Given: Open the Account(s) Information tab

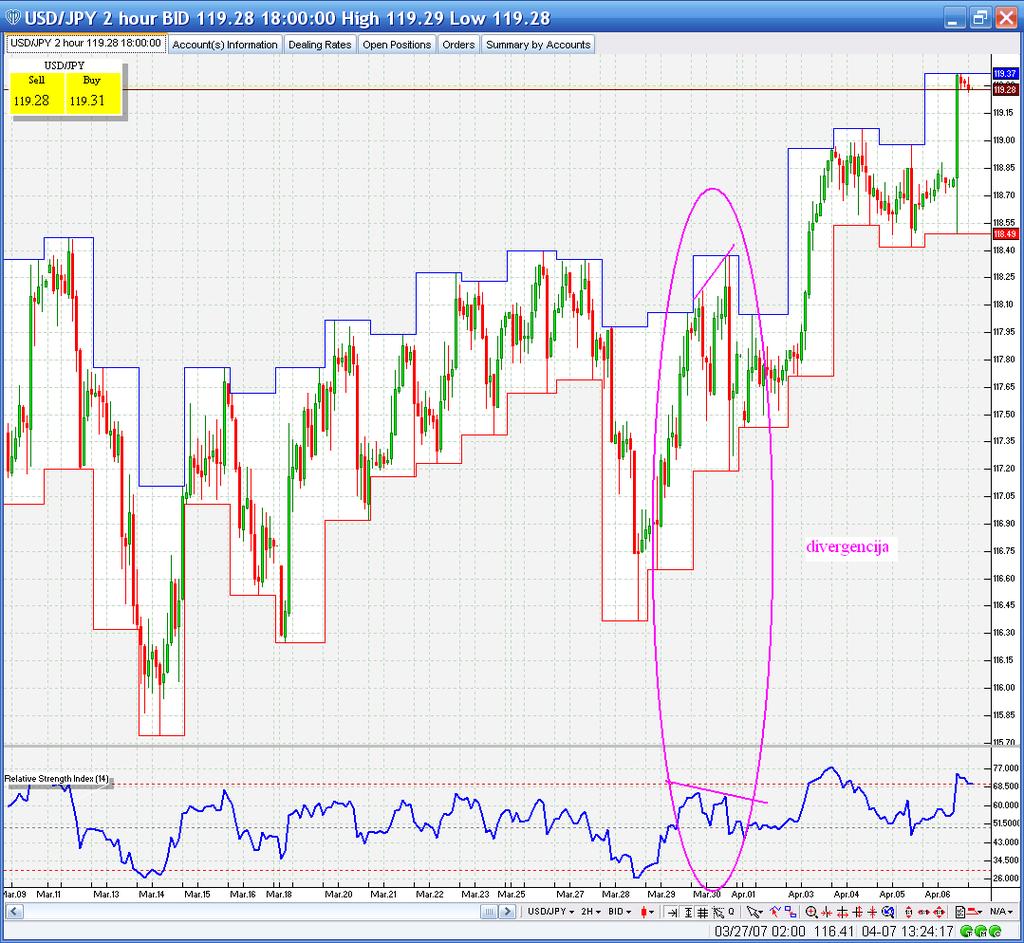Looking at the screenshot, I should coord(225,44).
